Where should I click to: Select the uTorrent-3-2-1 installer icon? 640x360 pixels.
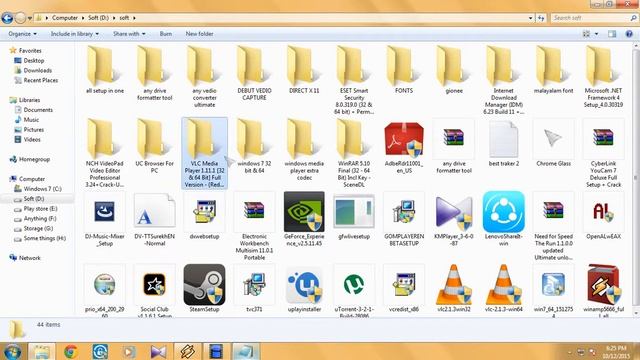pos(354,284)
